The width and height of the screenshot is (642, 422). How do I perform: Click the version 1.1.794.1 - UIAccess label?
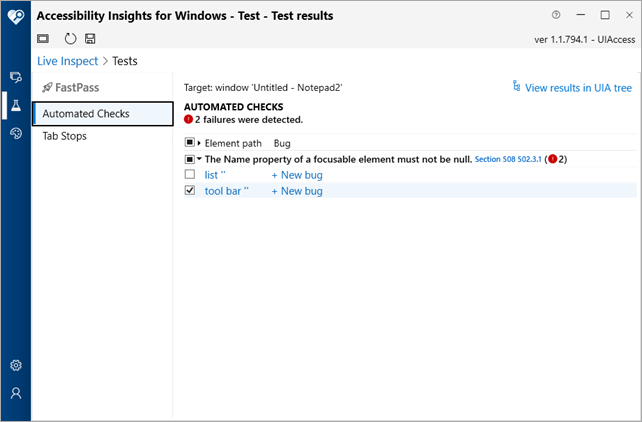tap(585, 39)
